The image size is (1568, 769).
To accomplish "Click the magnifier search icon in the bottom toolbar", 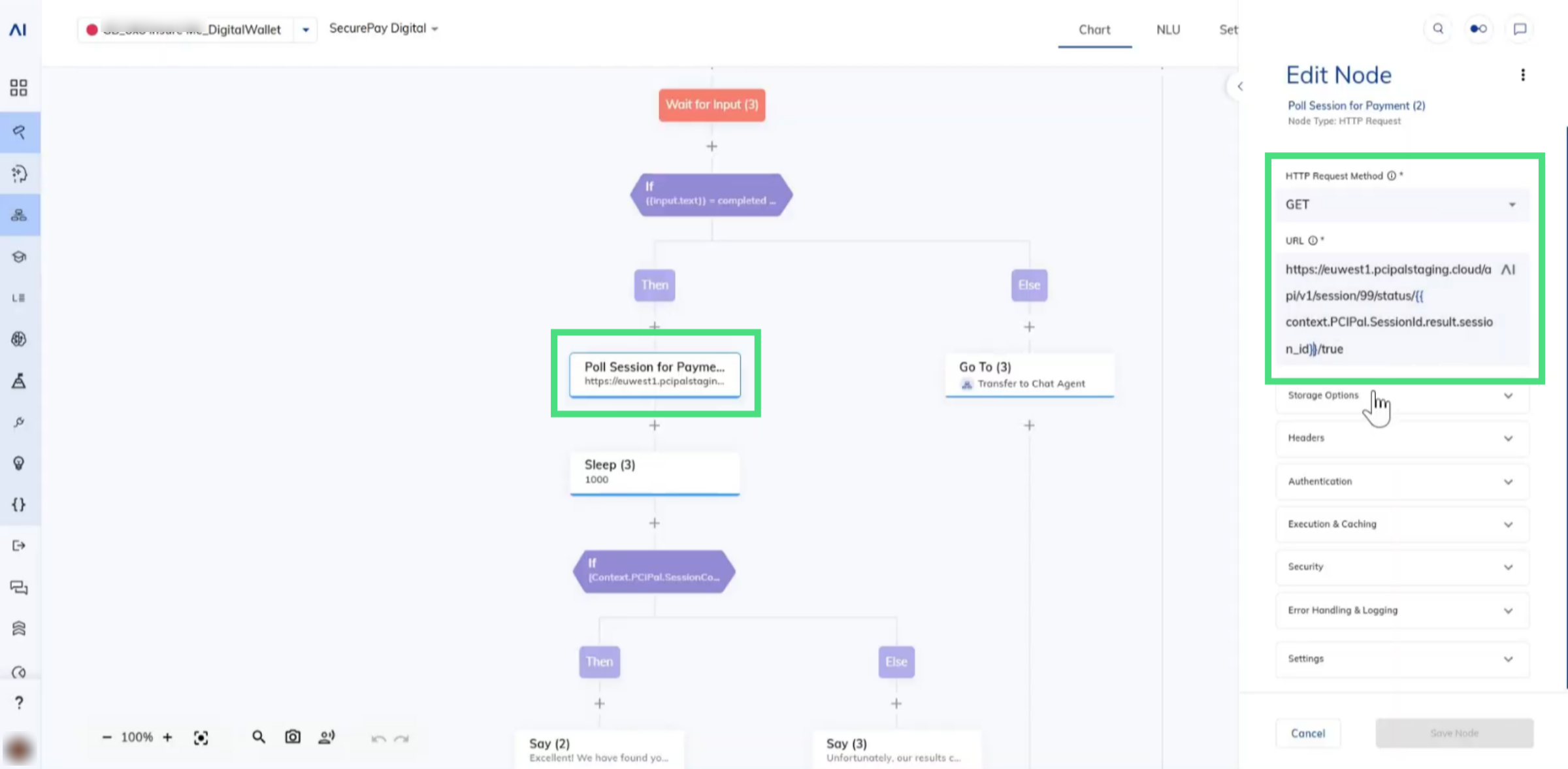I will coord(259,737).
